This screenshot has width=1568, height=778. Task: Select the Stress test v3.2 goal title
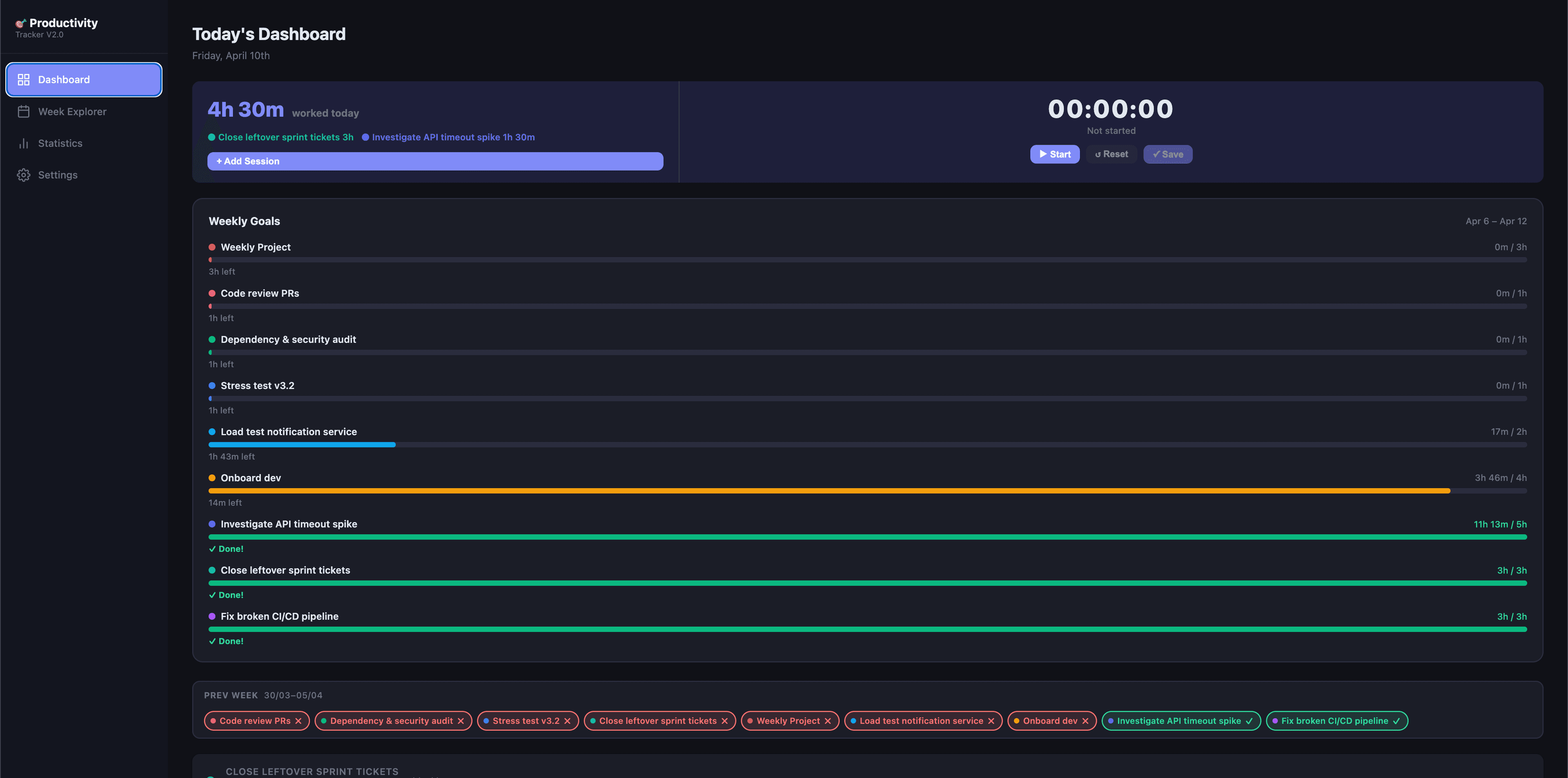[258, 386]
